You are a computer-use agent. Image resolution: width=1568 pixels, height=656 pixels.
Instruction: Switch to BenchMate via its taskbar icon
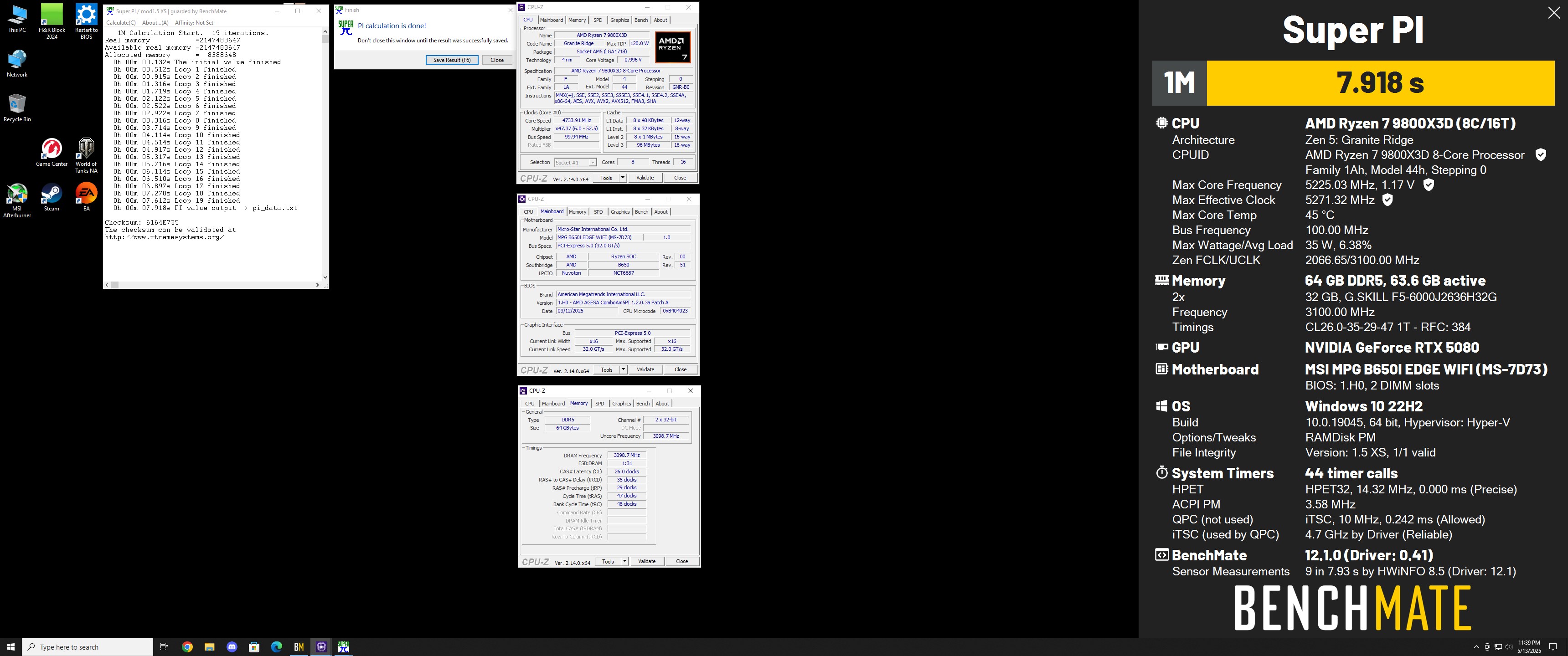pyautogui.click(x=299, y=647)
